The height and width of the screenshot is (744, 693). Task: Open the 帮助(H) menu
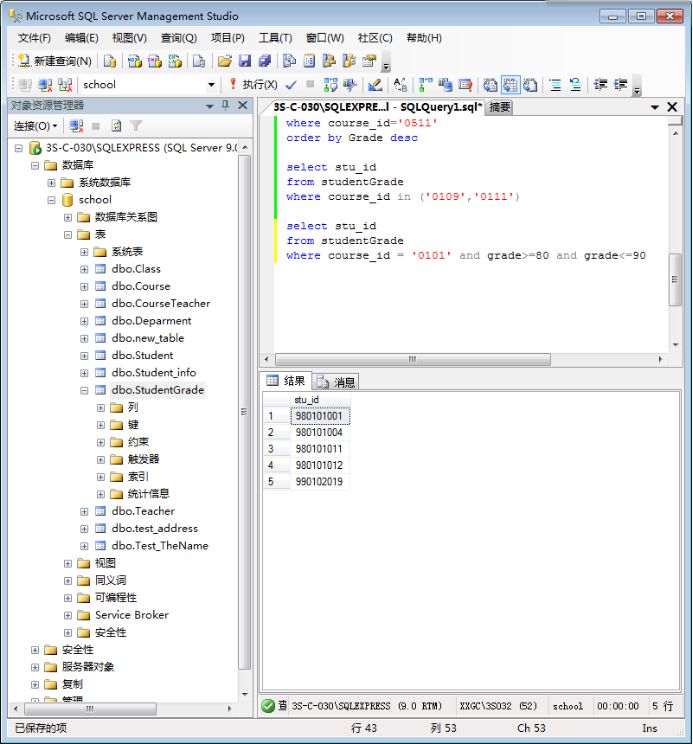point(424,38)
